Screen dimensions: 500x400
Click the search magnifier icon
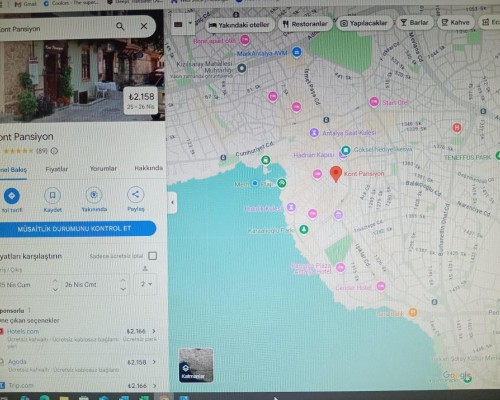click(120, 26)
